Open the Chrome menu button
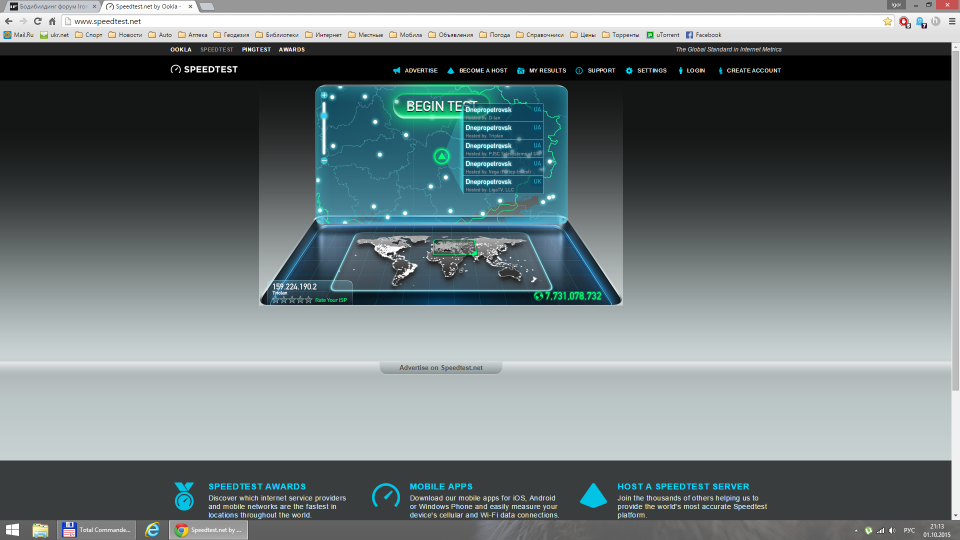The height and width of the screenshot is (540, 960). pyautogui.click(x=950, y=21)
